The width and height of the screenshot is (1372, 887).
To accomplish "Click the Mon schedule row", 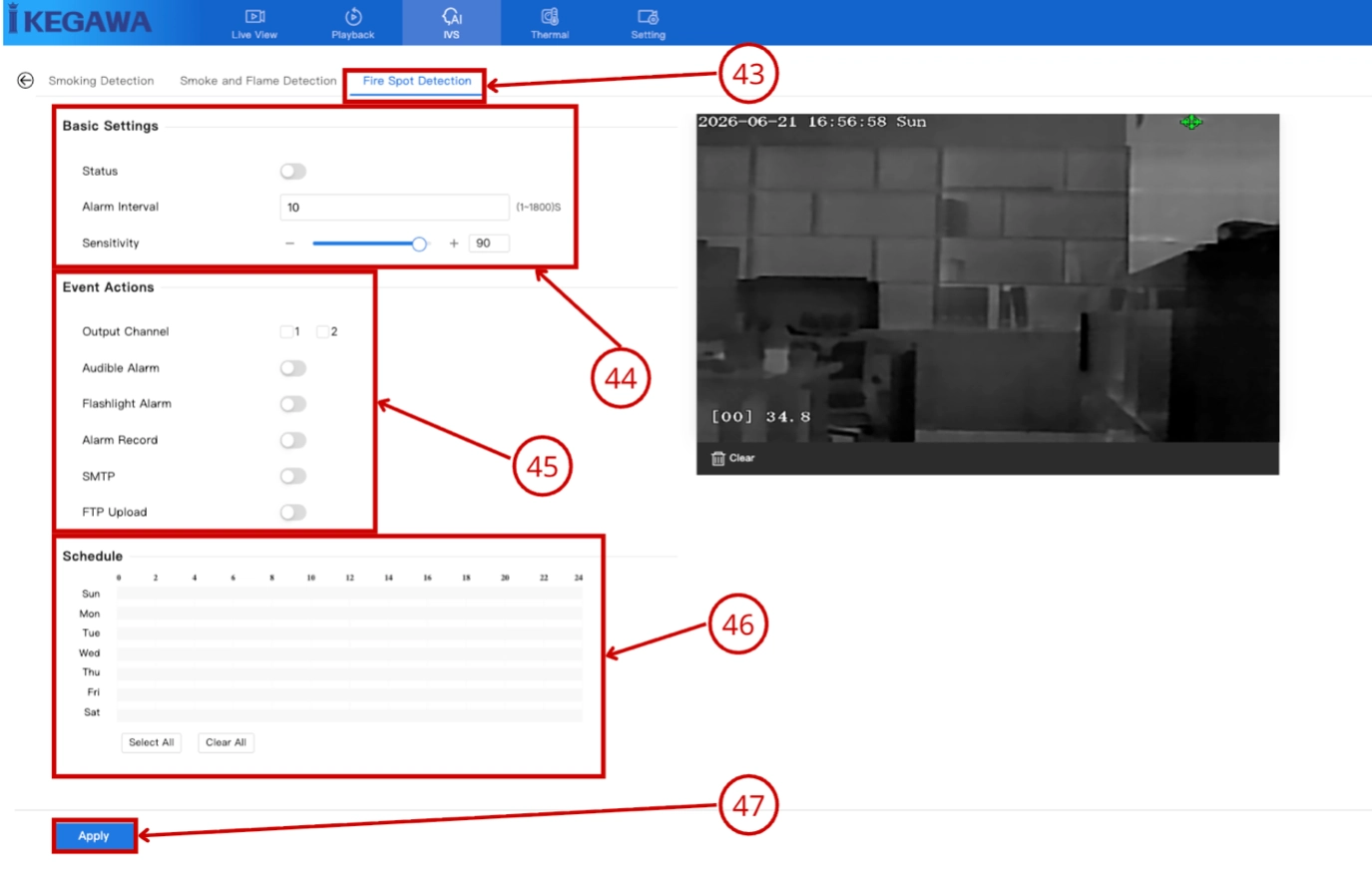I will click(x=349, y=614).
